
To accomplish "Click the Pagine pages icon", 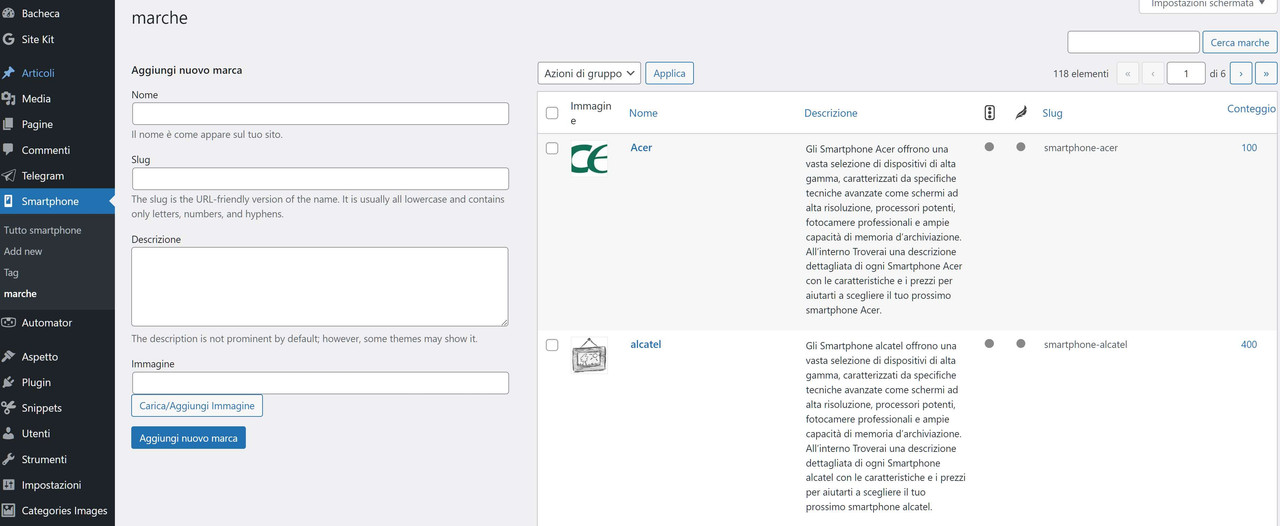I will tap(9, 124).
